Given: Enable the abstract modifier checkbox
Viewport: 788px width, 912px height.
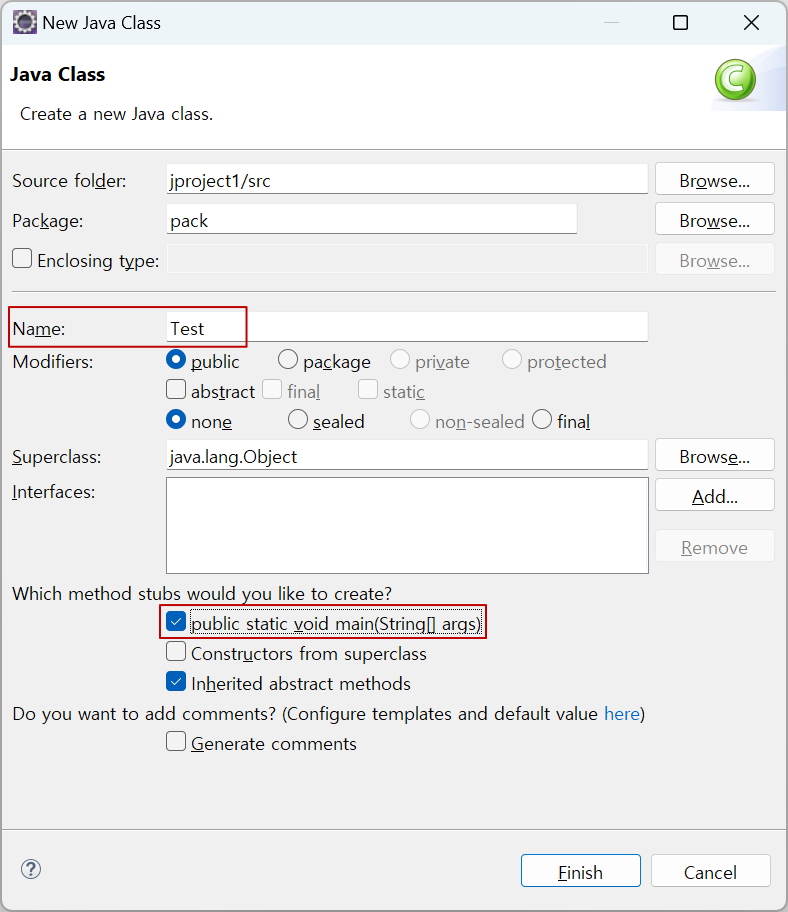Looking at the screenshot, I should click(x=176, y=389).
